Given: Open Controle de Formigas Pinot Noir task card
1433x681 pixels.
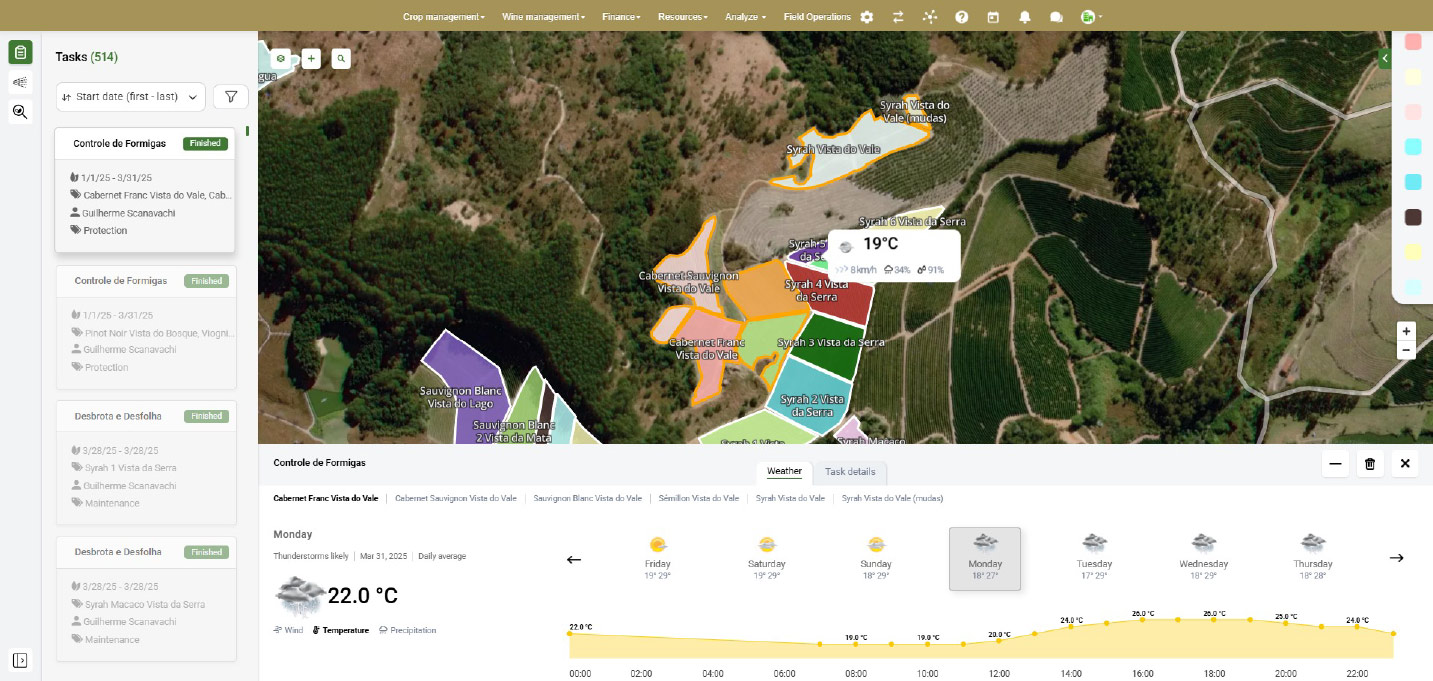Looking at the screenshot, I should point(146,326).
